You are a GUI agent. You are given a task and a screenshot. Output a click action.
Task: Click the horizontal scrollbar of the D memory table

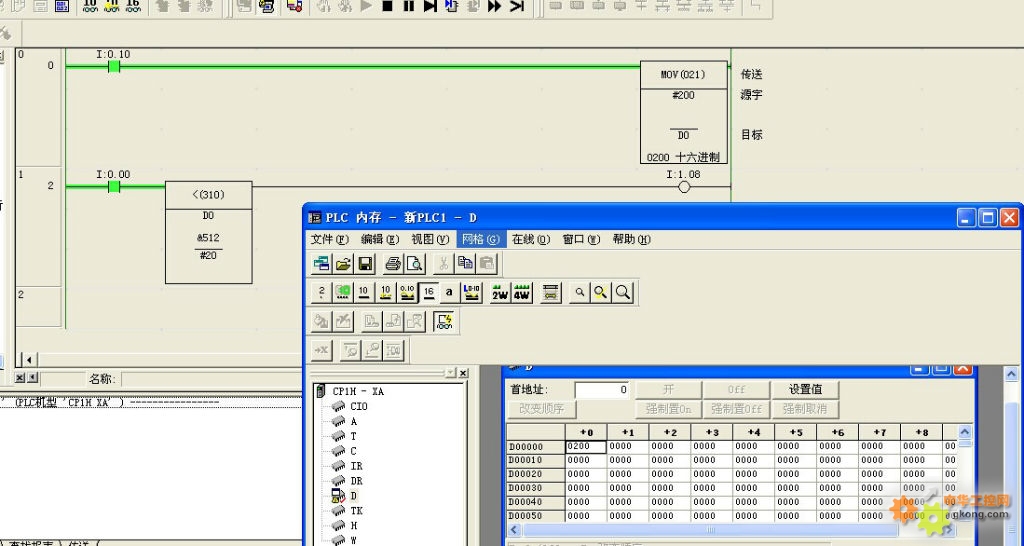click(735, 530)
